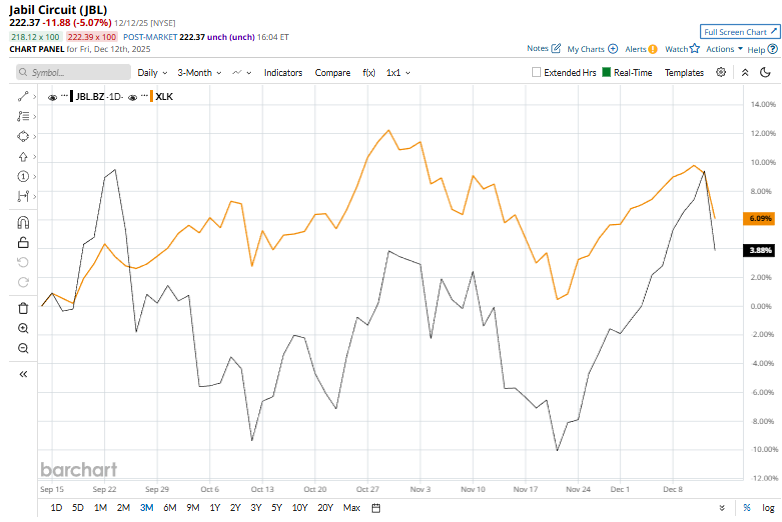The image size is (782, 522).
Task: Open JBL.BZ series options ellipsis
Action: coord(64,95)
